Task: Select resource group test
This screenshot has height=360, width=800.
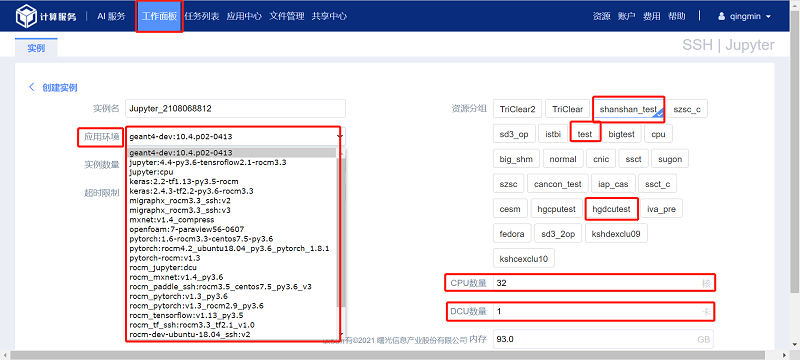Action: (x=585, y=134)
